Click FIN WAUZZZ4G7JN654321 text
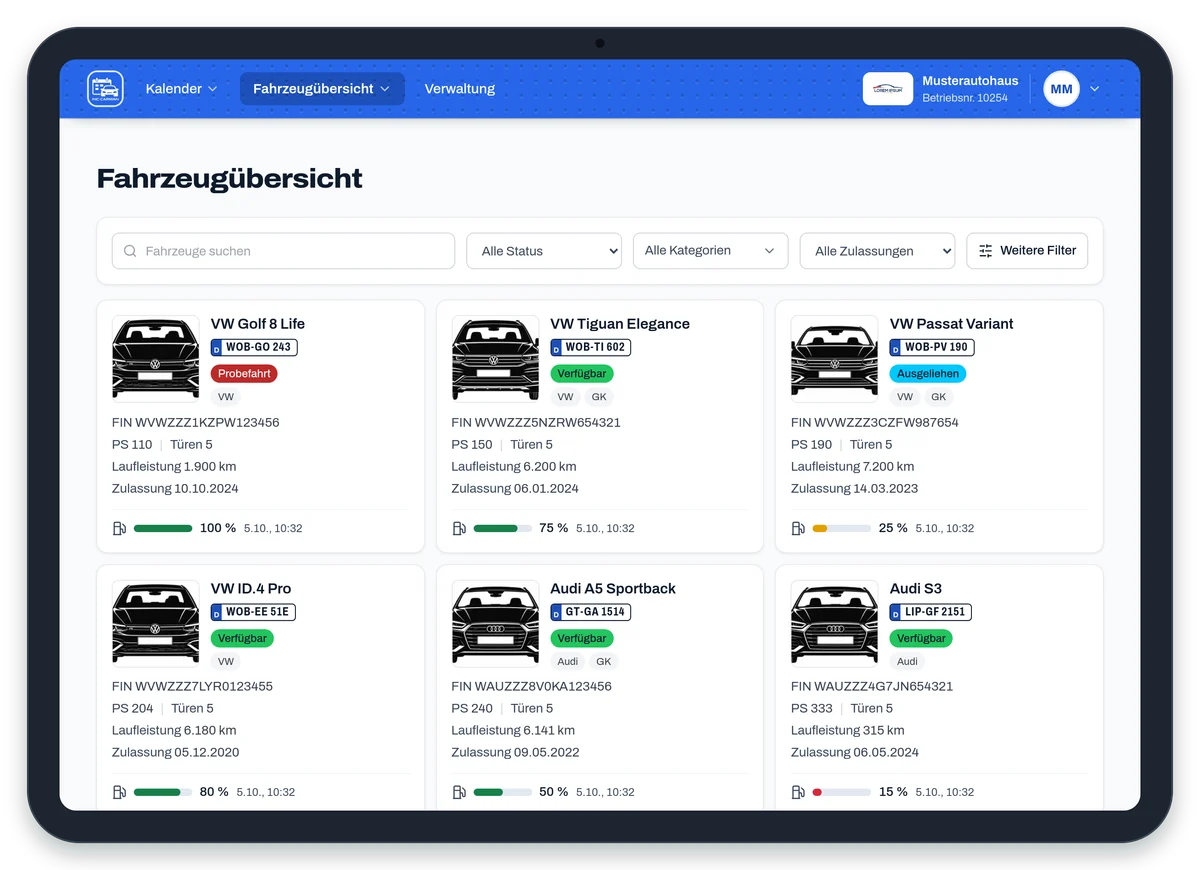The image size is (1200, 870). click(x=872, y=687)
